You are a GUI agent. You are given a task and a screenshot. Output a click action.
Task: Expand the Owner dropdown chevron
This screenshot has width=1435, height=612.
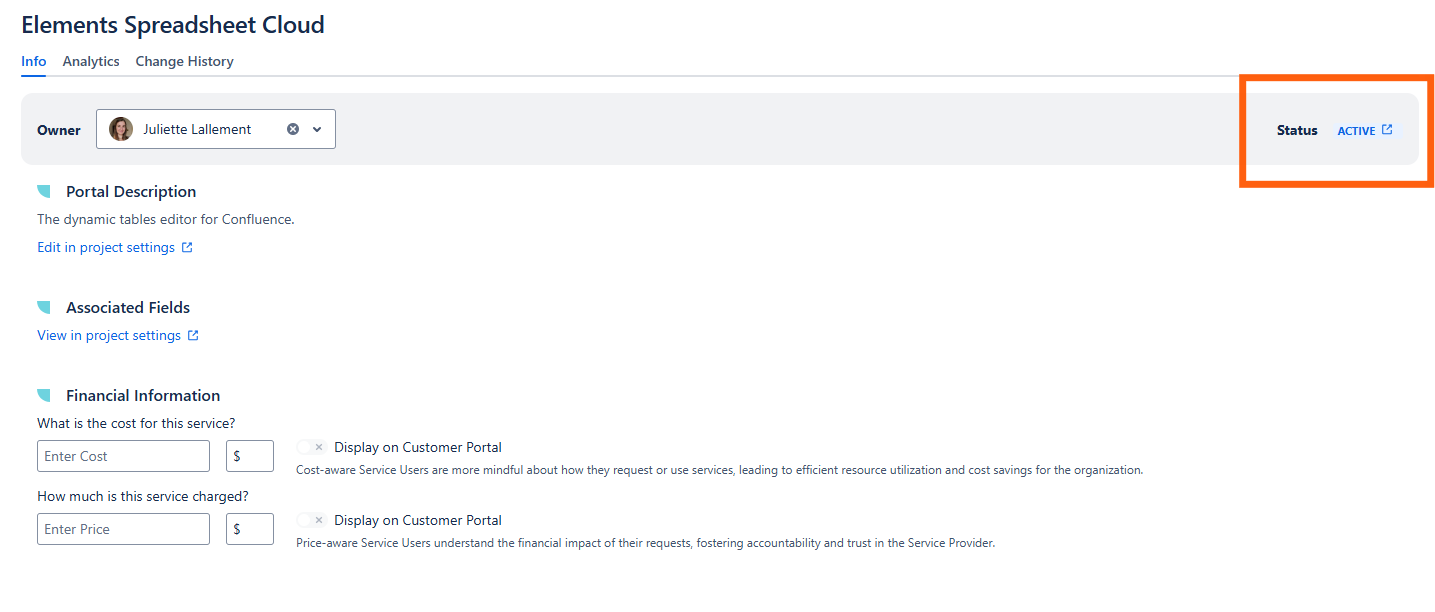[x=317, y=129]
